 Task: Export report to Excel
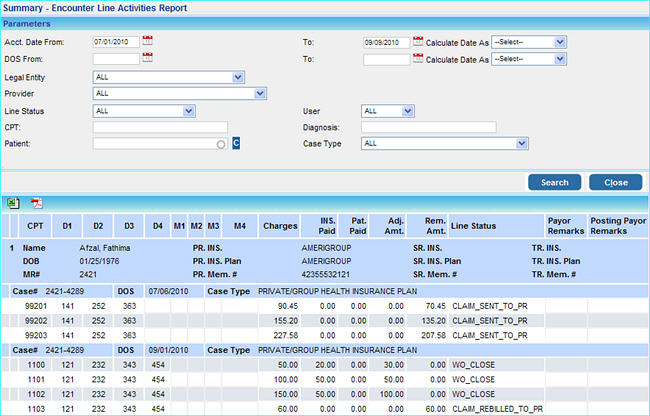[13, 202]
